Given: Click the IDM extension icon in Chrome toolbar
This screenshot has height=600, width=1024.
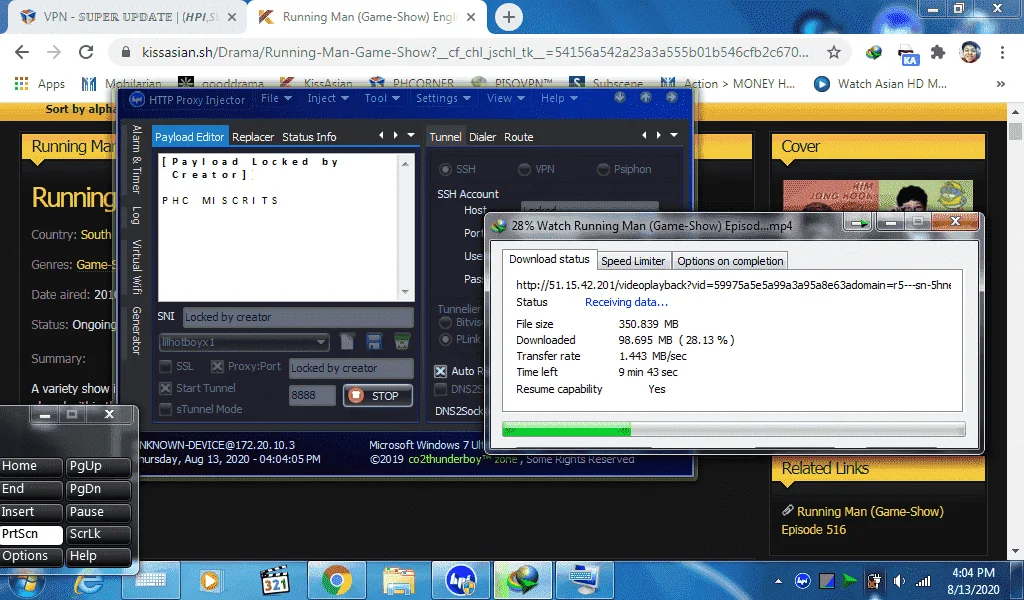Looking at the screenshot, I should click(x=874, y=52).
